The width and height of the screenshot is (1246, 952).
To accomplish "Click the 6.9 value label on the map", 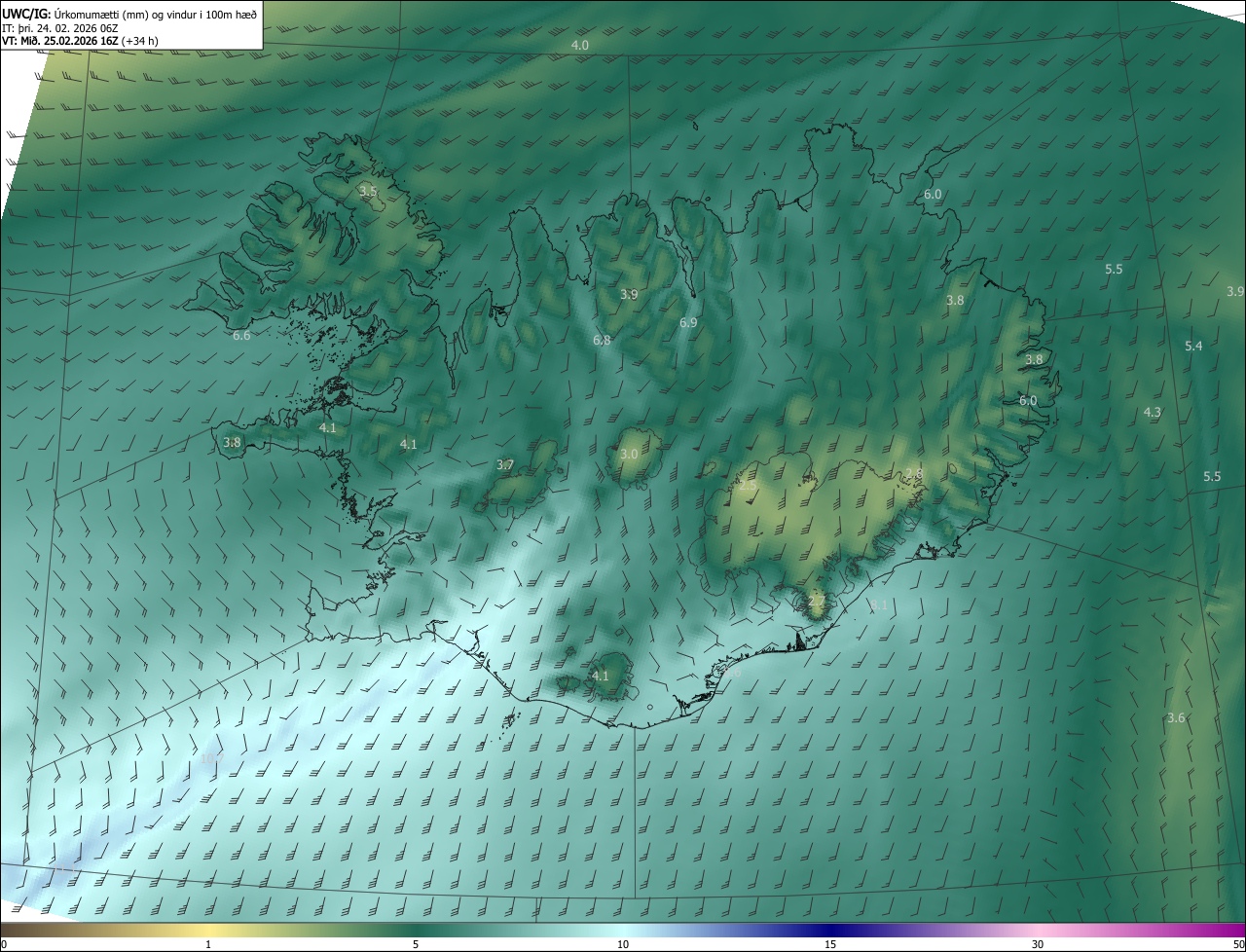I will pos(688,322).
